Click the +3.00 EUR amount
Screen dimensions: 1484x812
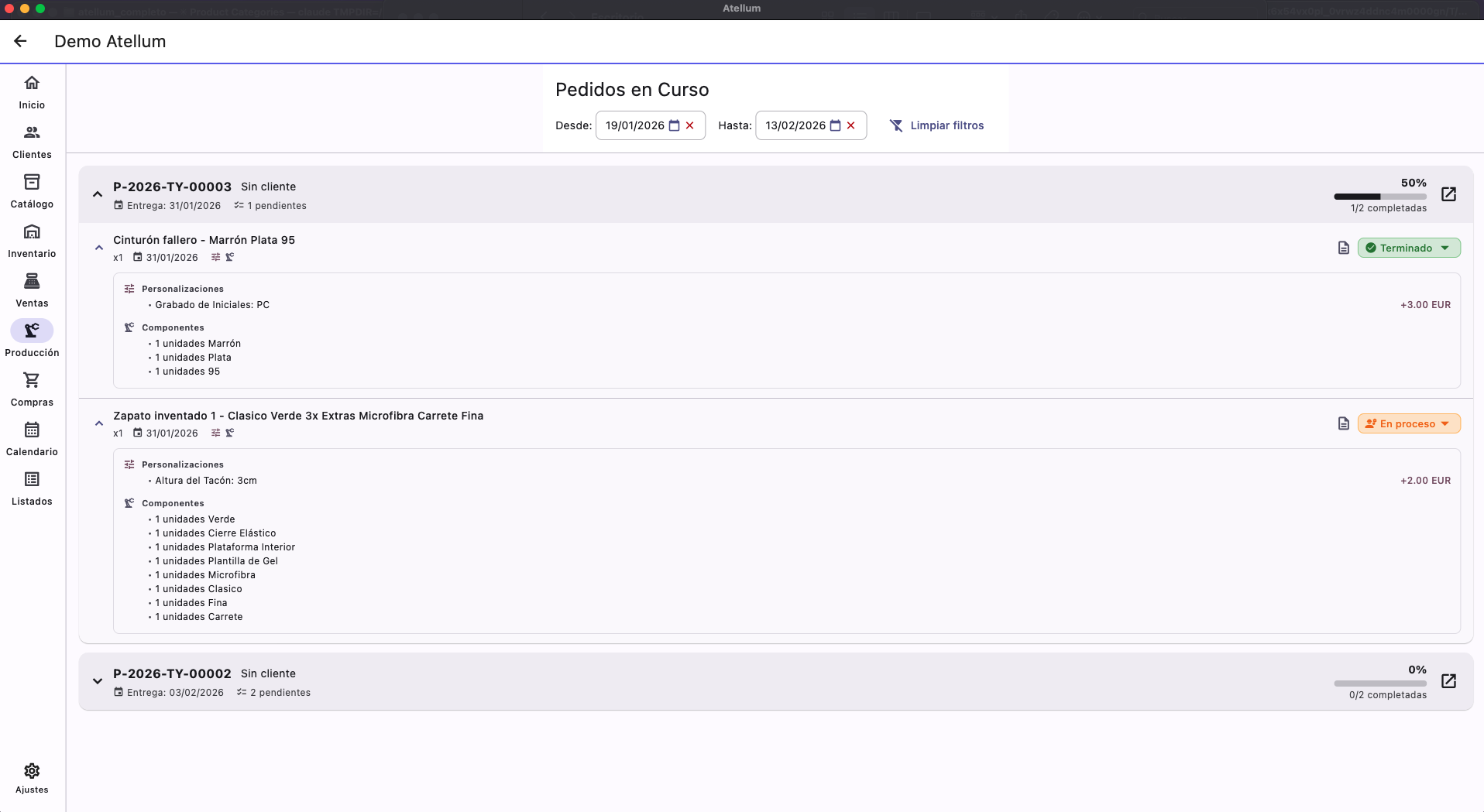click(1425, 305)
